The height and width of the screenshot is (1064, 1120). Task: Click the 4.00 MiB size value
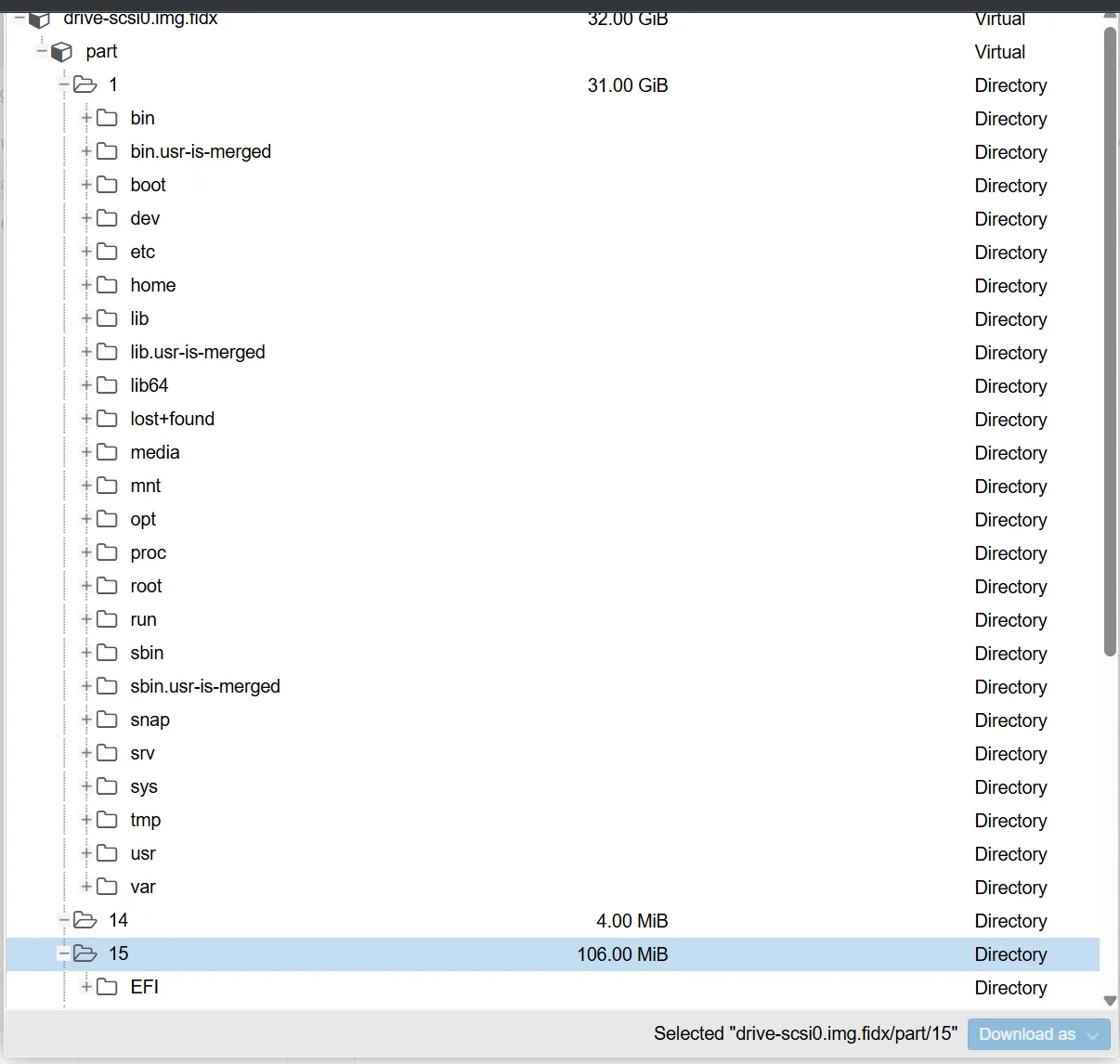632,921
